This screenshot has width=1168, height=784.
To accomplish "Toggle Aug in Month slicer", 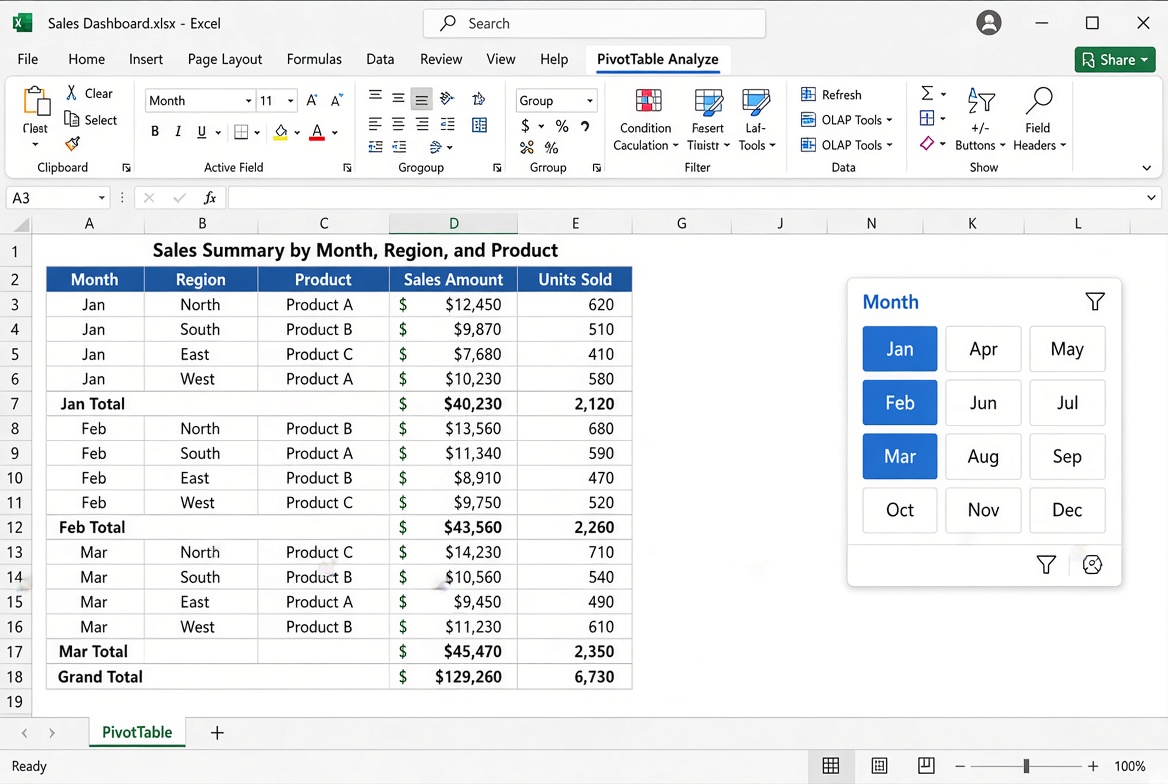I will click(983, 456).
